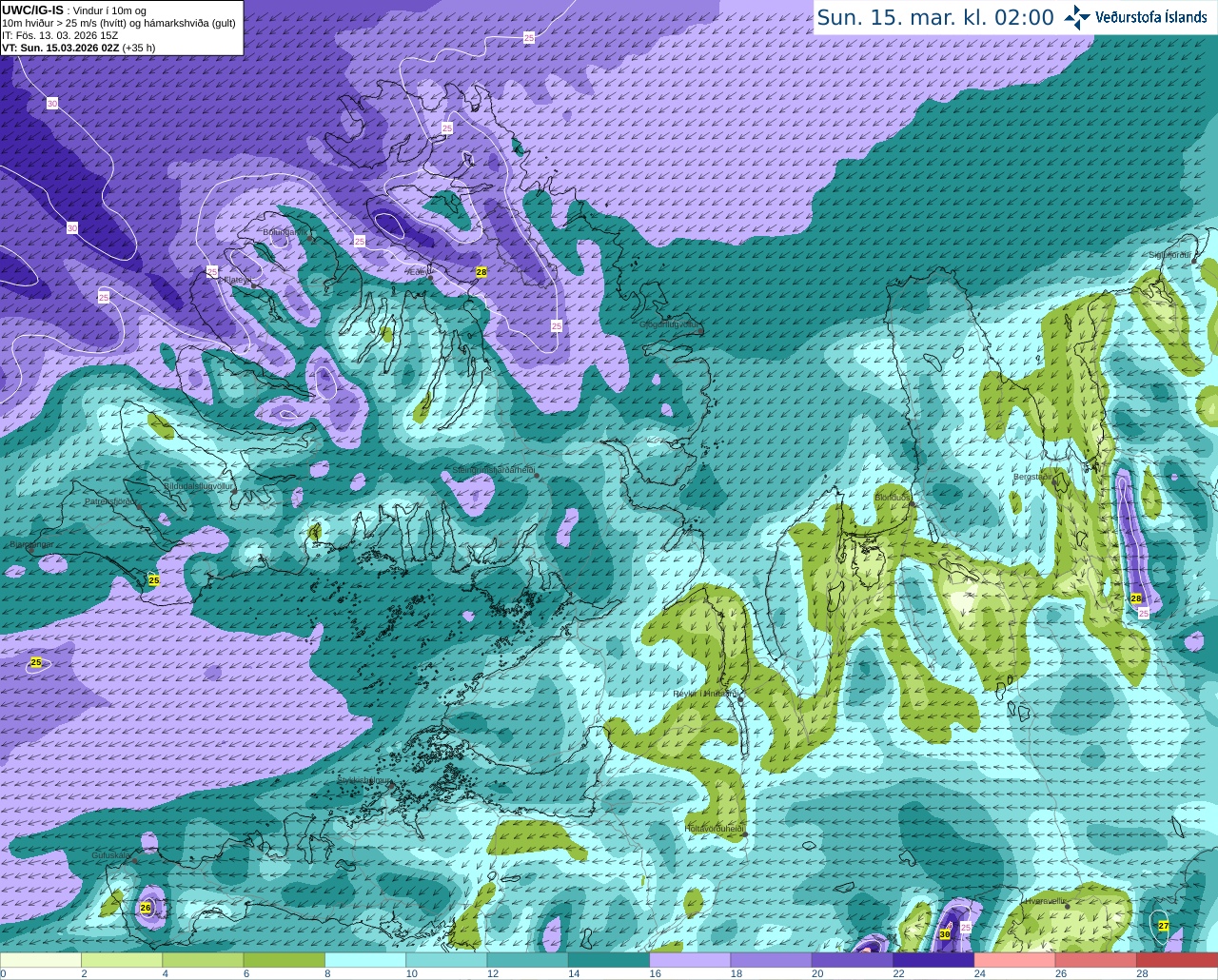The width and height of the screenshot is (1218, 980).
Task: Click the legend value 16 on the scale
Action: tap(655, 973)
